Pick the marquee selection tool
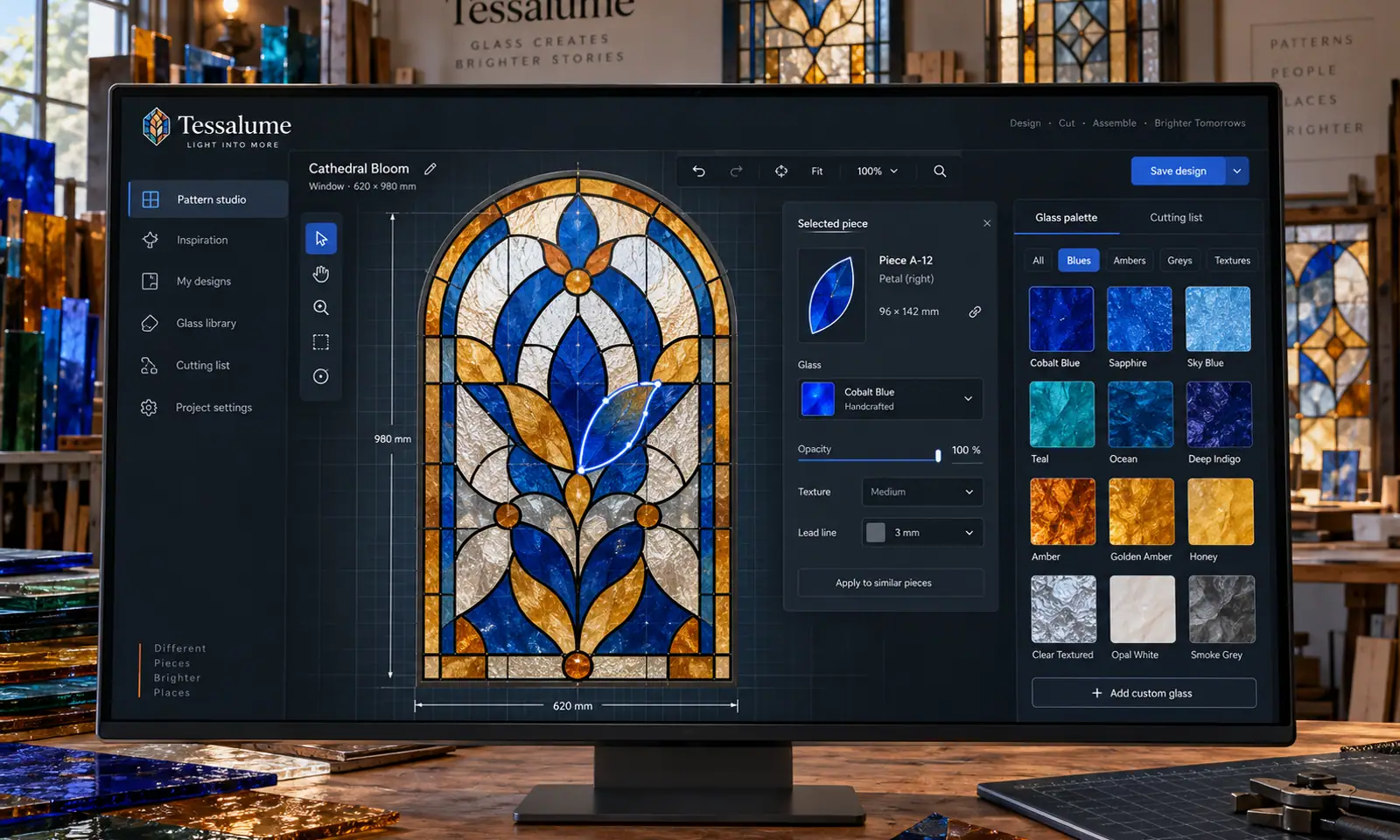Screen dimensions: 1400x840 coord(321,342)
